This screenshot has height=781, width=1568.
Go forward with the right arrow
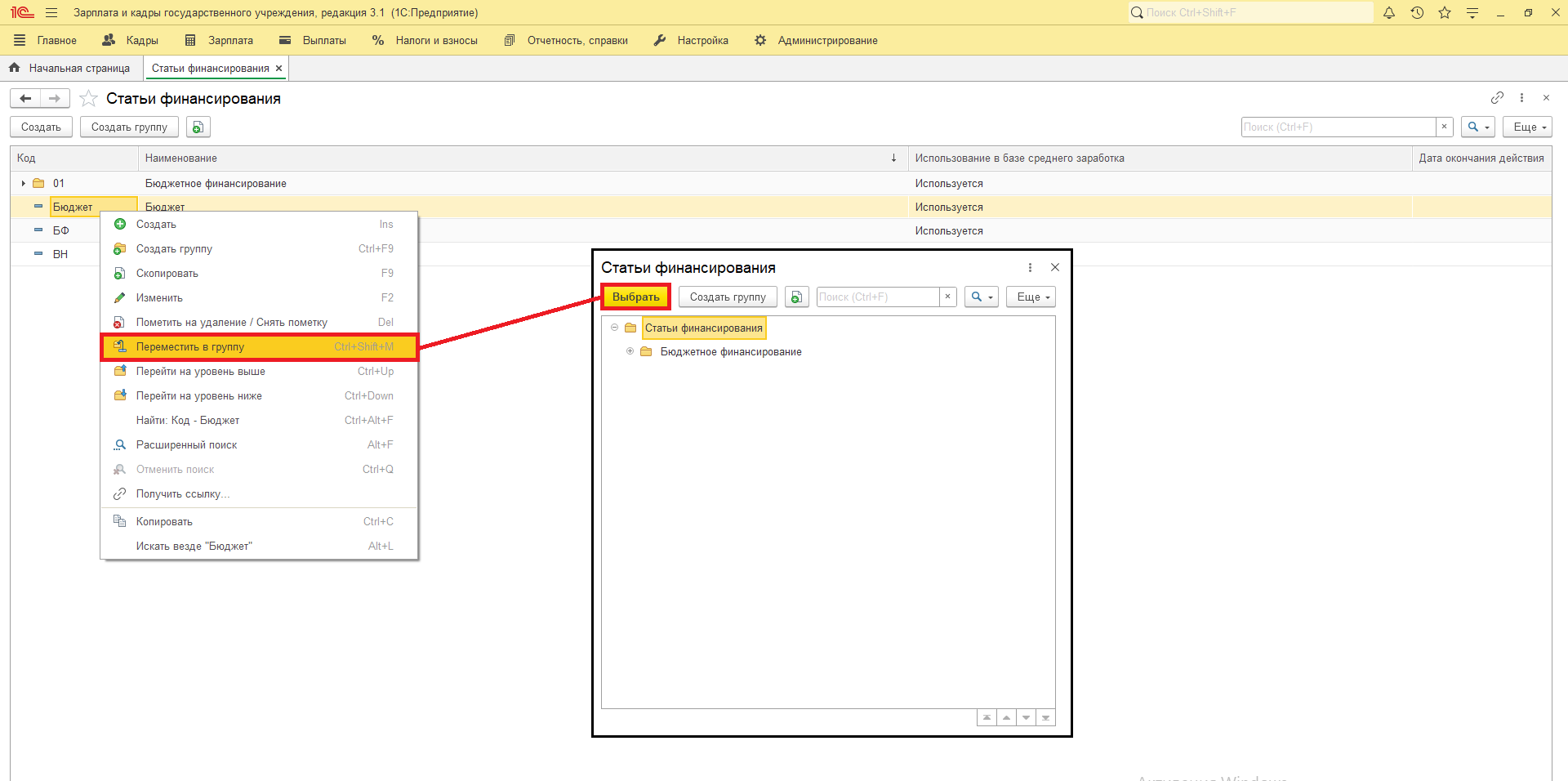click(x=55, y=99)
